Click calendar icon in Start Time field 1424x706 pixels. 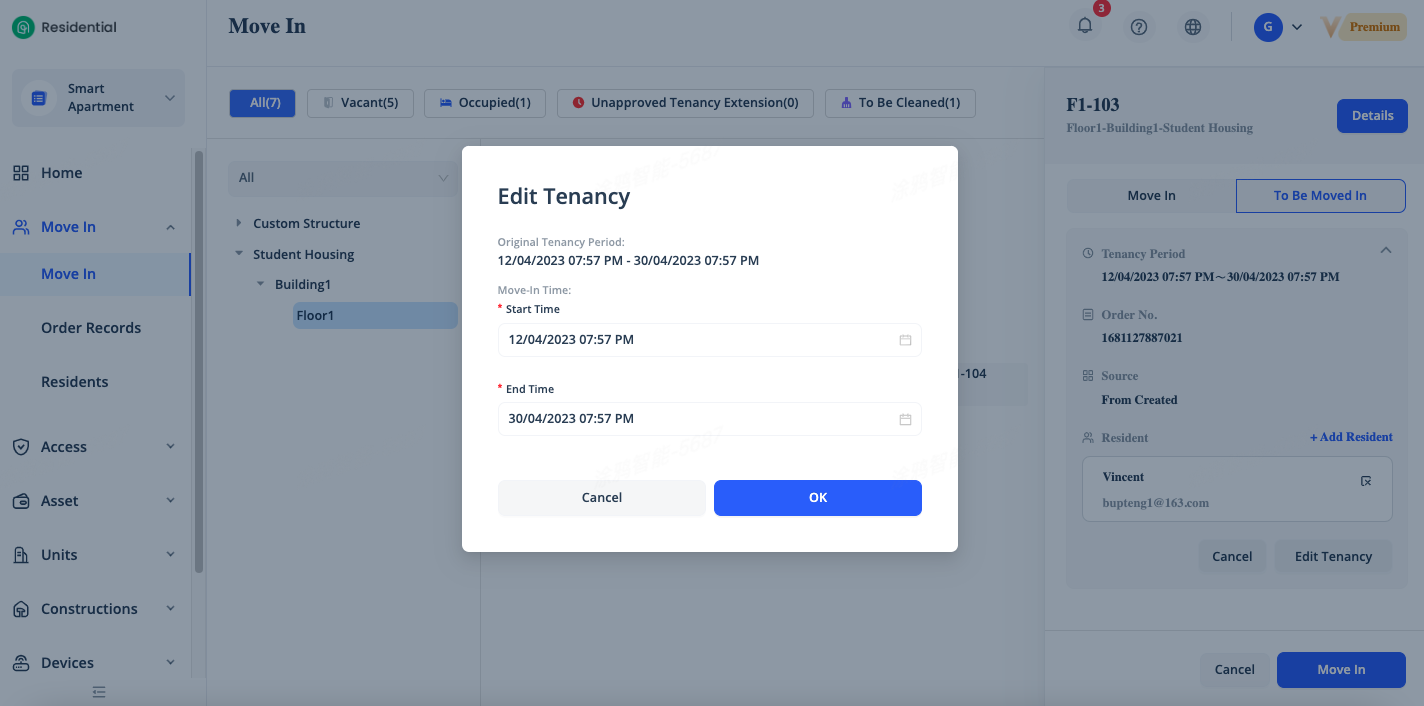tap(905, 340)
